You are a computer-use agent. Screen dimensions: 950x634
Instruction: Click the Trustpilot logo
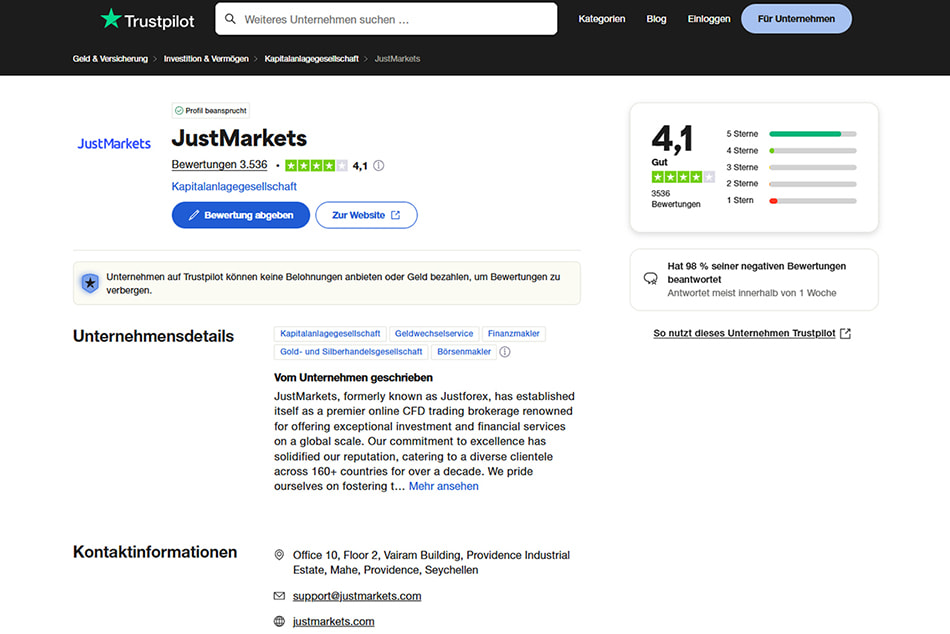(147, 19)
